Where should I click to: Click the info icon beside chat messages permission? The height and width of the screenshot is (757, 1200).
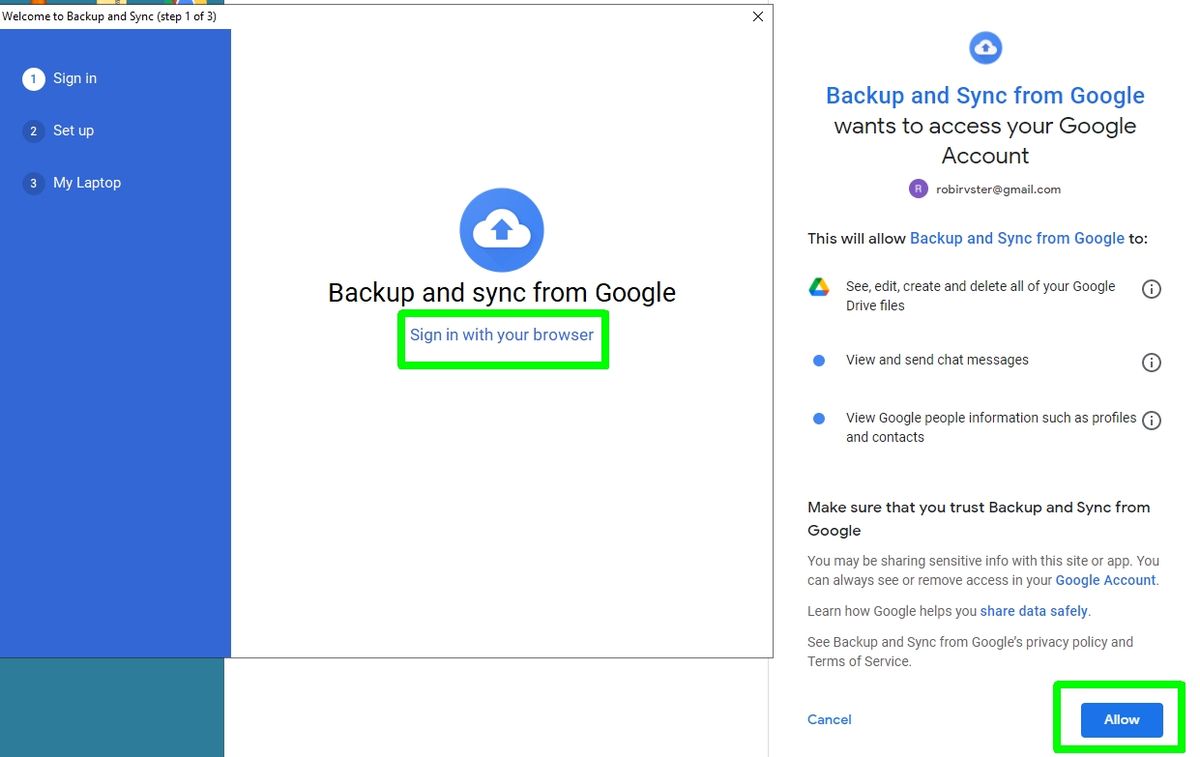[x=1151, y=362]
